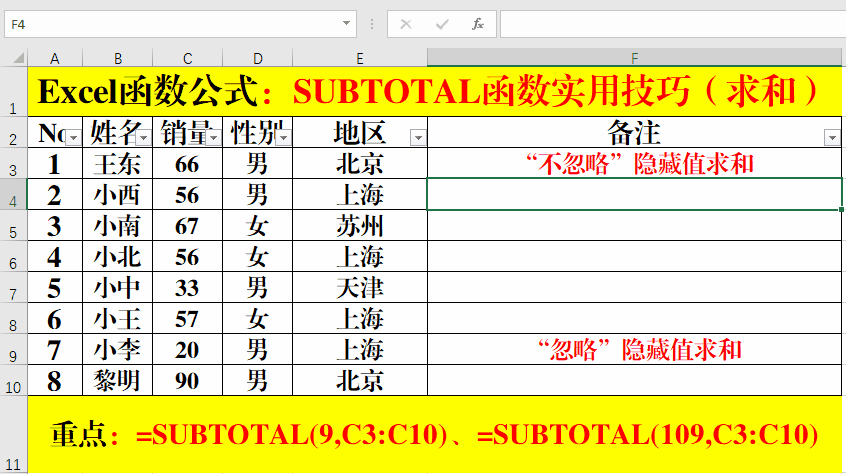Select sales cell with value 66
The width and height of the screenshot is (846, 474).
click(x=187, y=163)
